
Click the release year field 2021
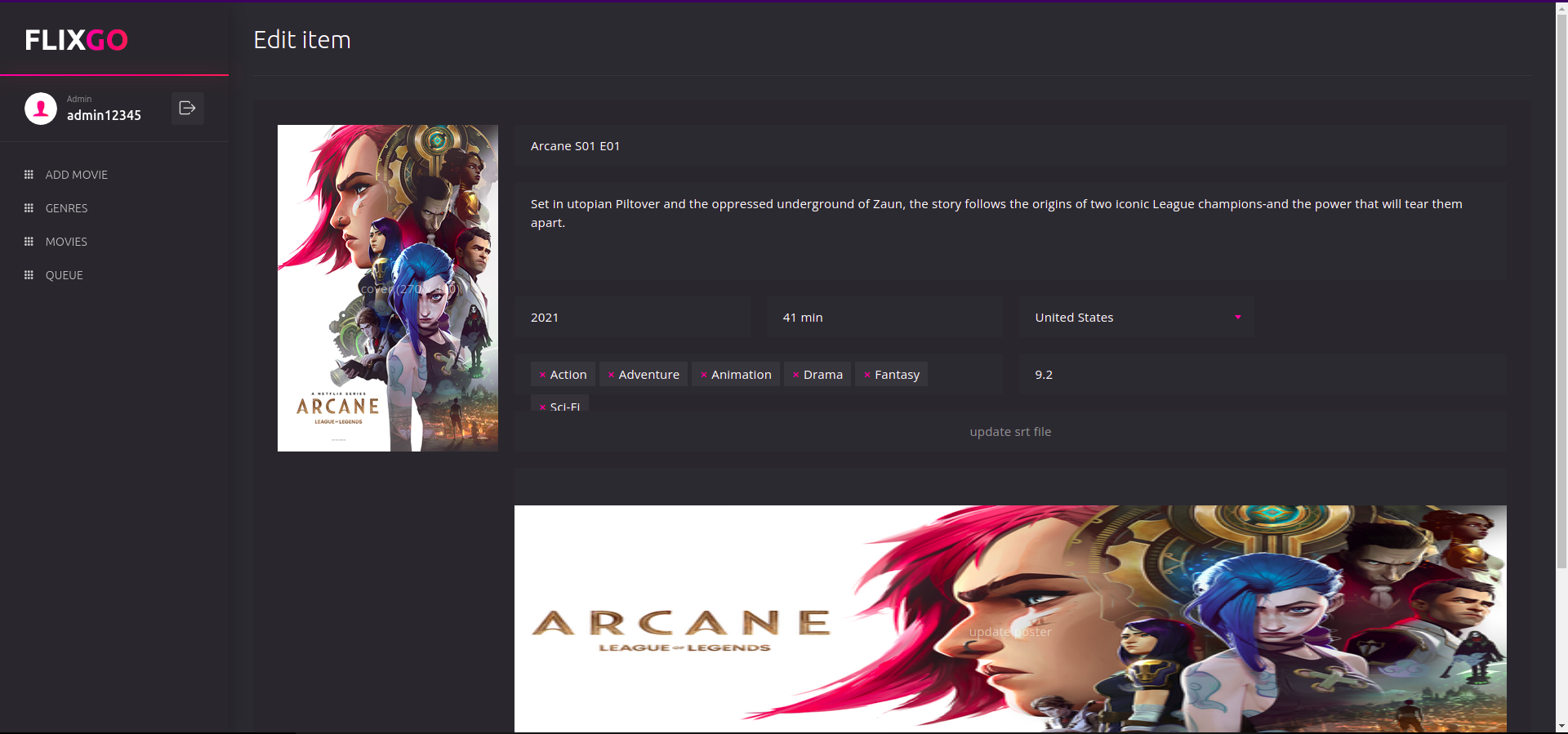click(x=632, y=318)
